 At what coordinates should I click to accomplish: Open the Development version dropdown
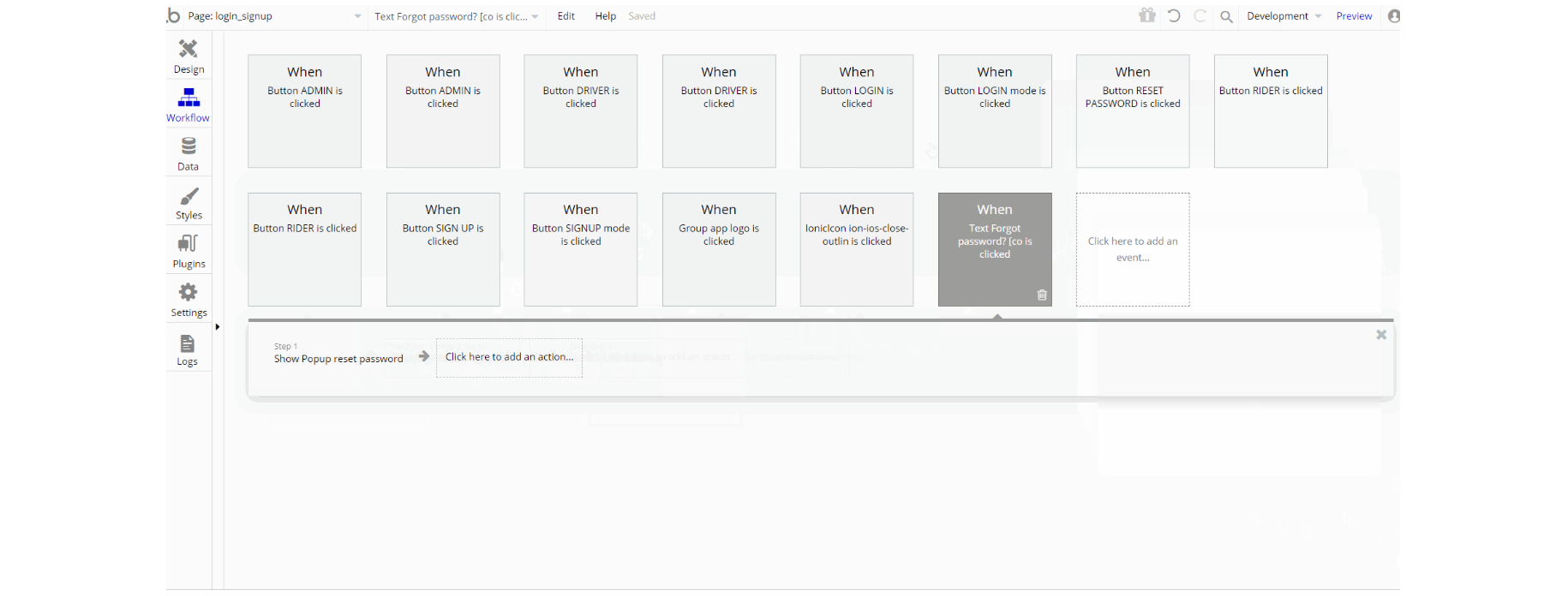[x=1284, y=16]
